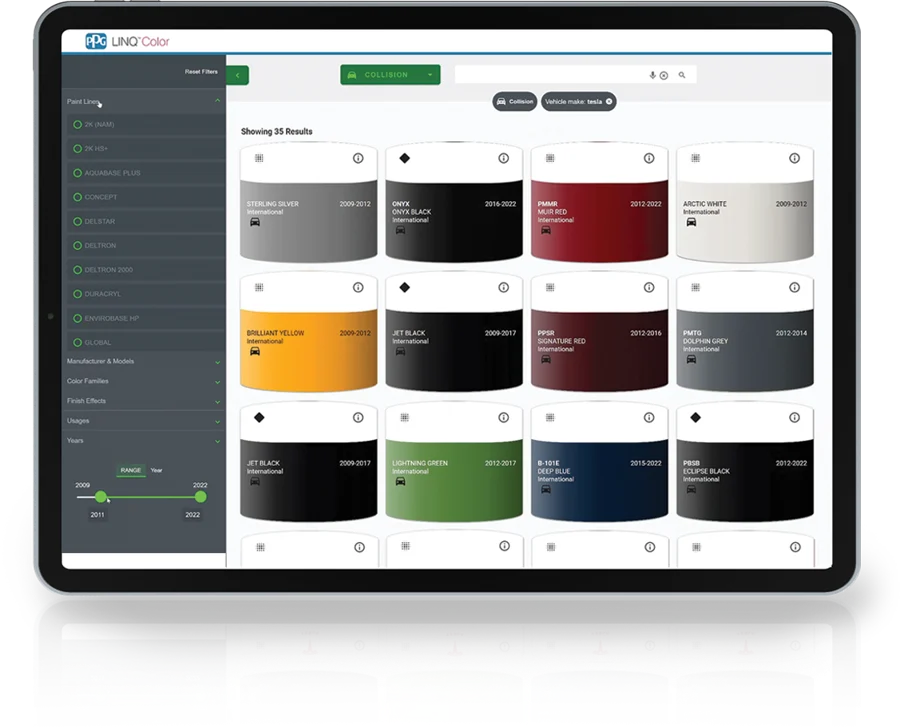900x728 pixels.
Task: Remove the Vehicle make tesla filter chip
Action: coord(609,102)
